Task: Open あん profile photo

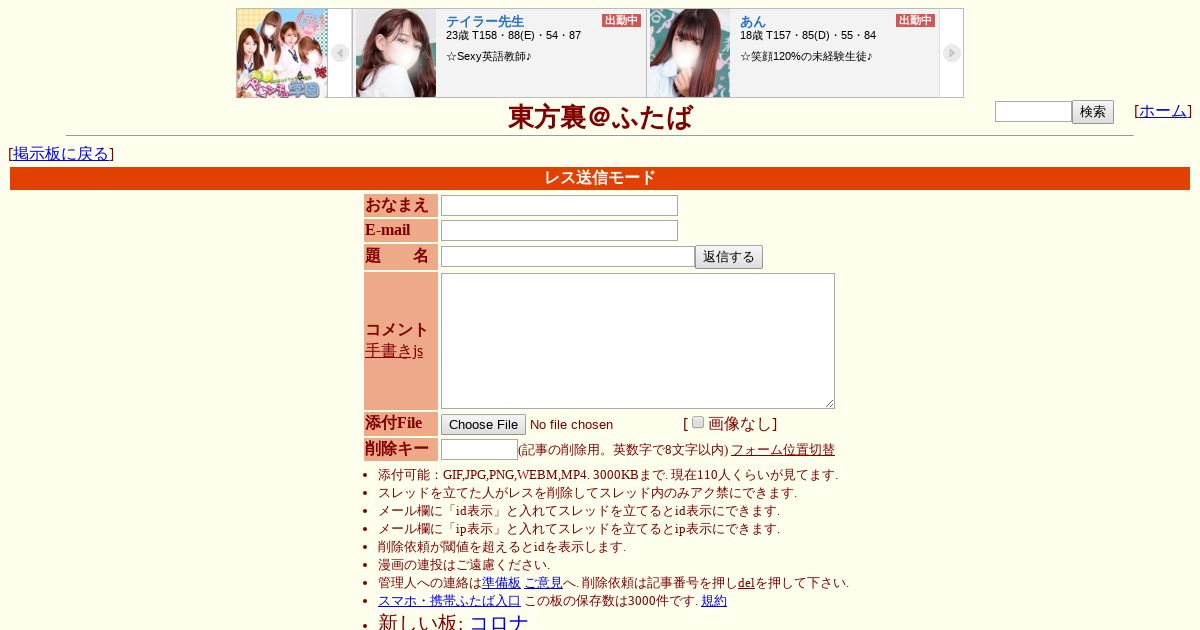Action: (x=690, y=53)
